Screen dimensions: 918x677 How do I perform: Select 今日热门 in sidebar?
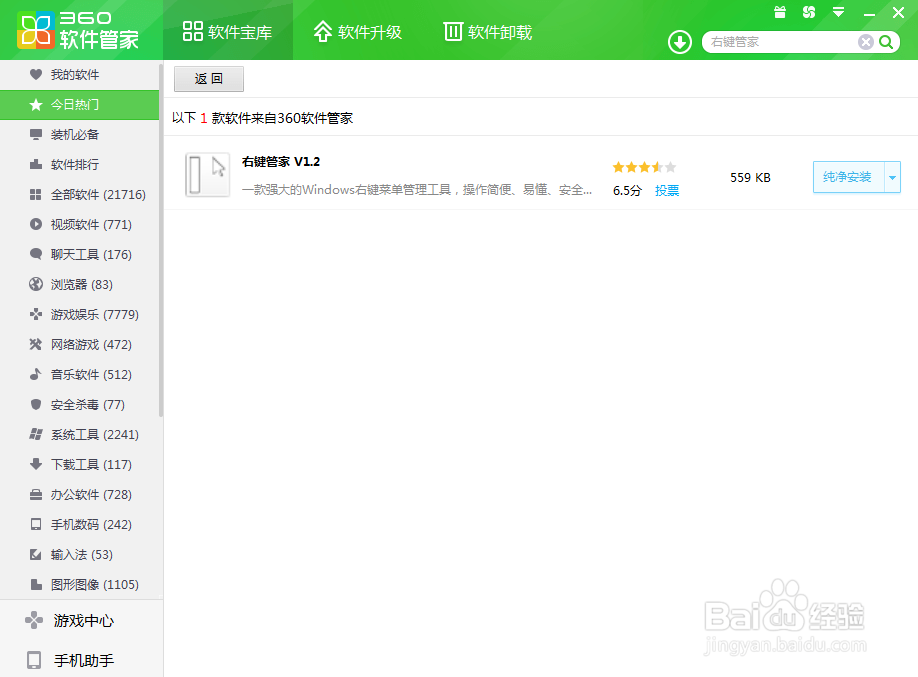click(x=80, y=105)
